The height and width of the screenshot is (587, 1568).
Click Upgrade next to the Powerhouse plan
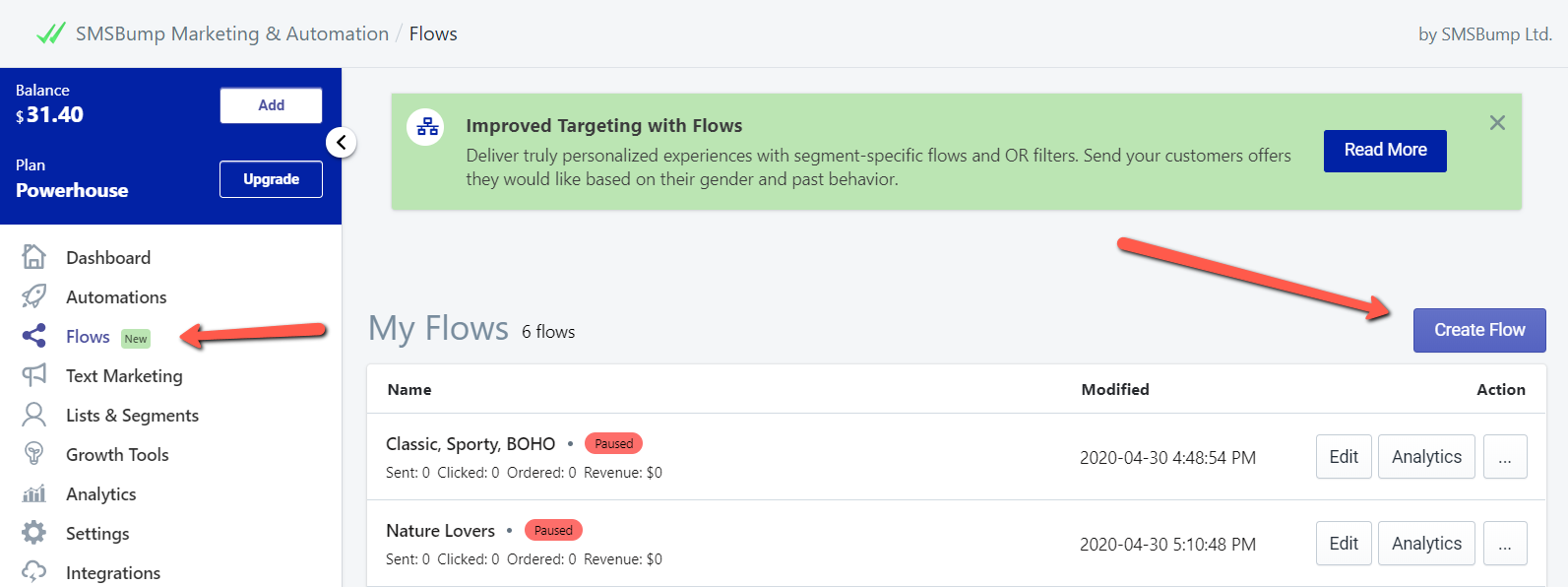[271, 179]
